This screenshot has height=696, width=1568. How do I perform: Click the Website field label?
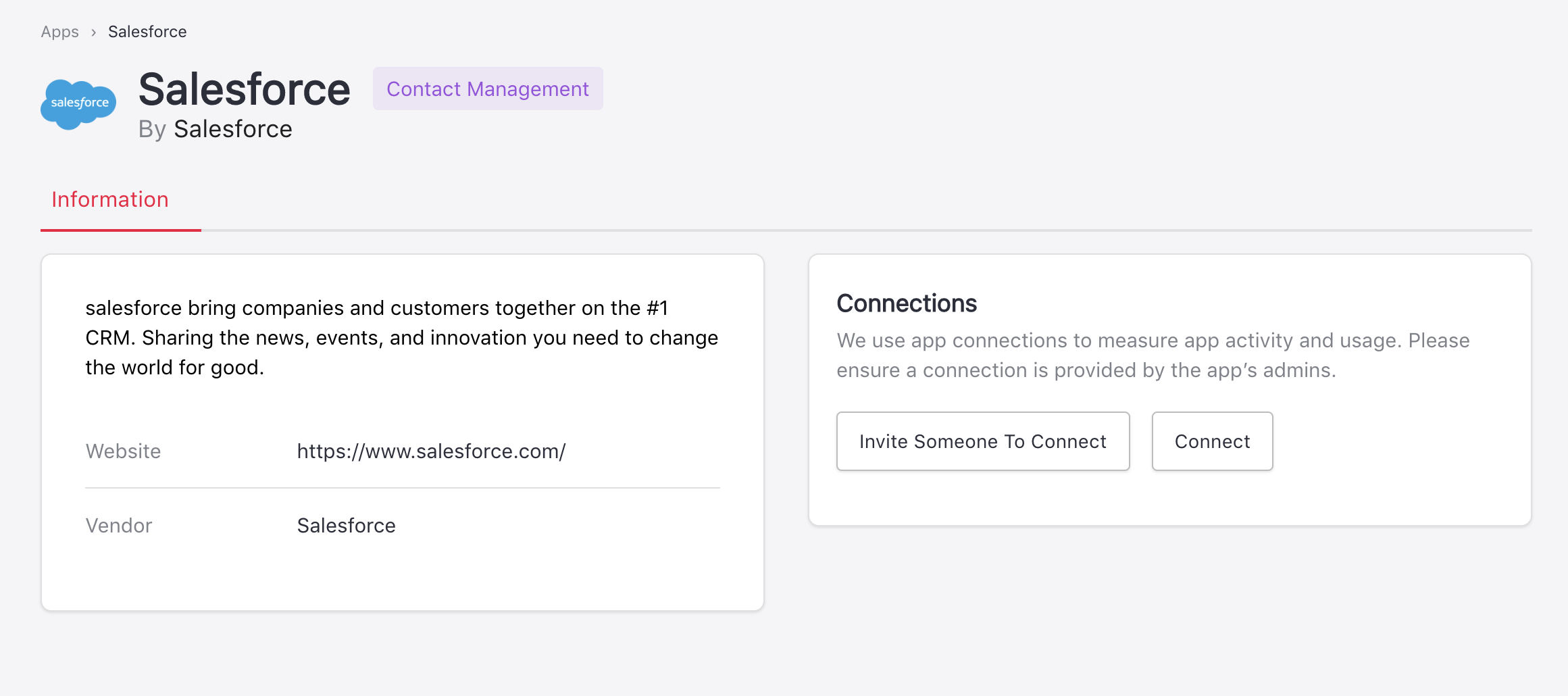click(123, 451)
